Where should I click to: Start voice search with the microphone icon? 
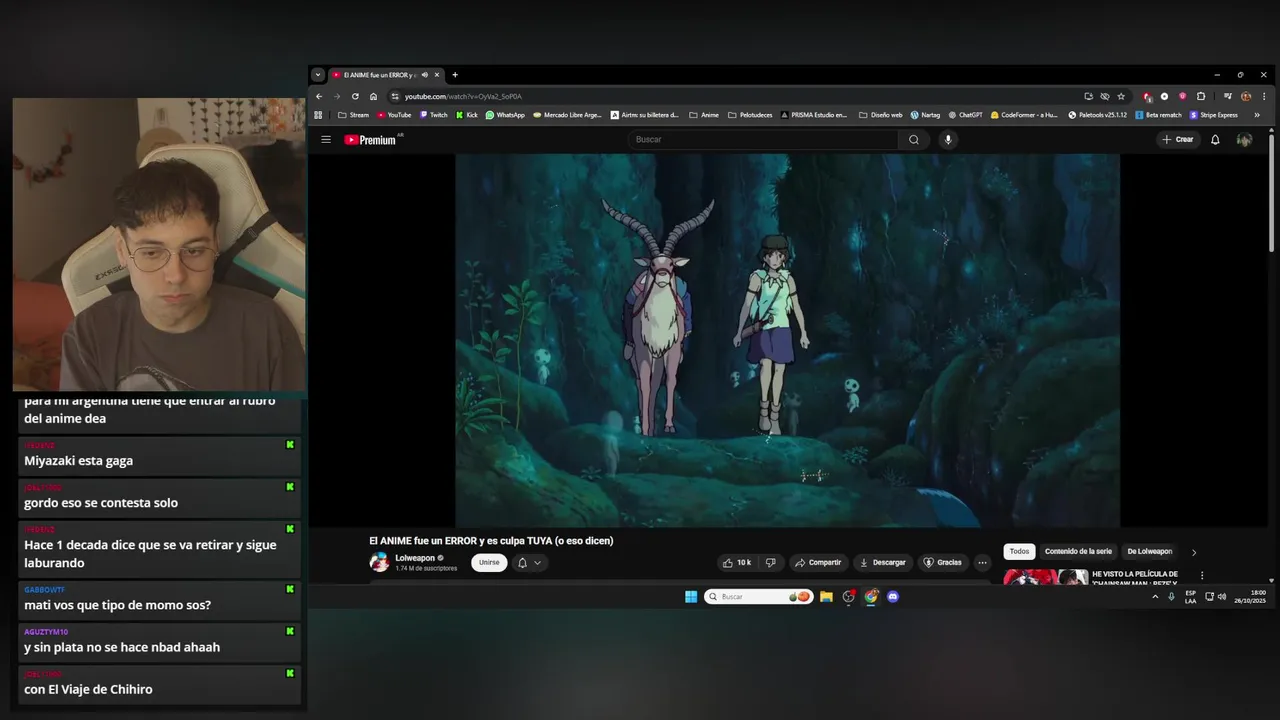point(948,140)
